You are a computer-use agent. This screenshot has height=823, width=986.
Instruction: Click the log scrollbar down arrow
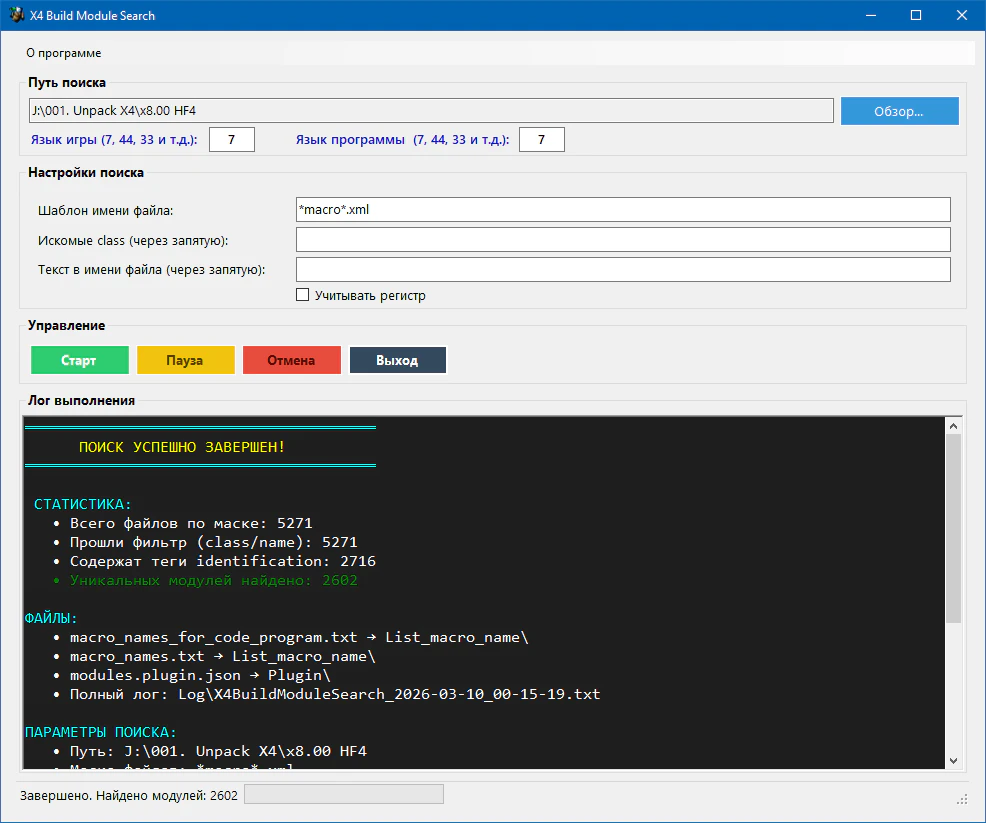[x=953, y=760]
